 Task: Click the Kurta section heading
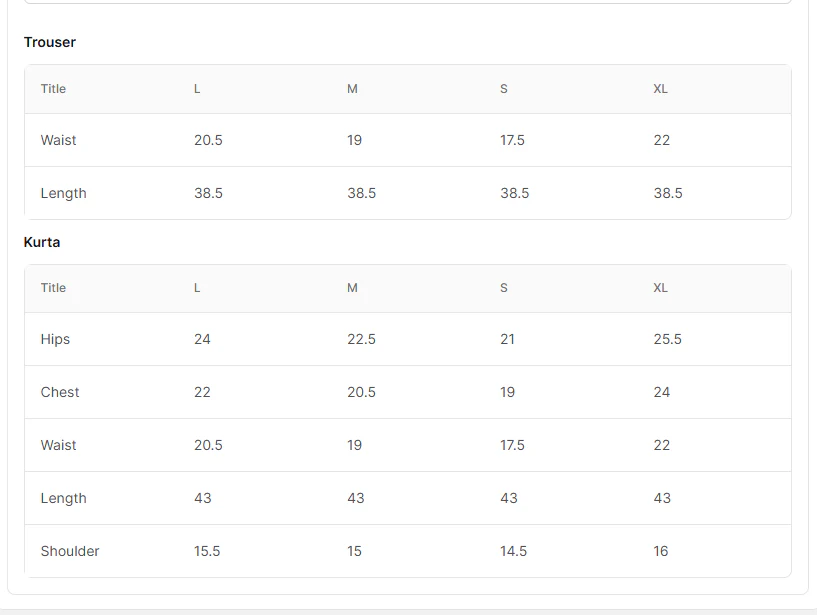(x=42, y=242)
